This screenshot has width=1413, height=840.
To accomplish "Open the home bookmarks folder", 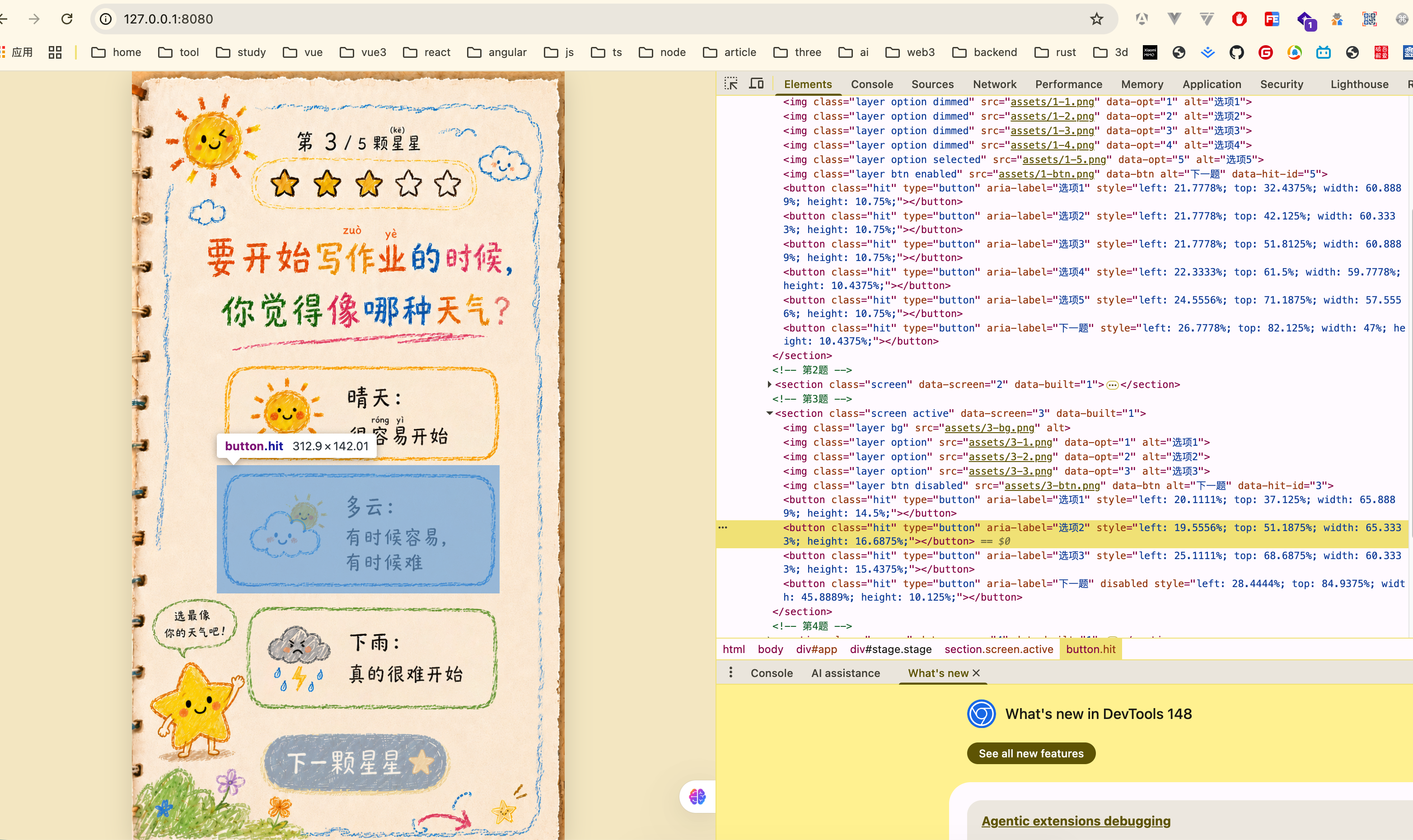I will click(116, 53).
